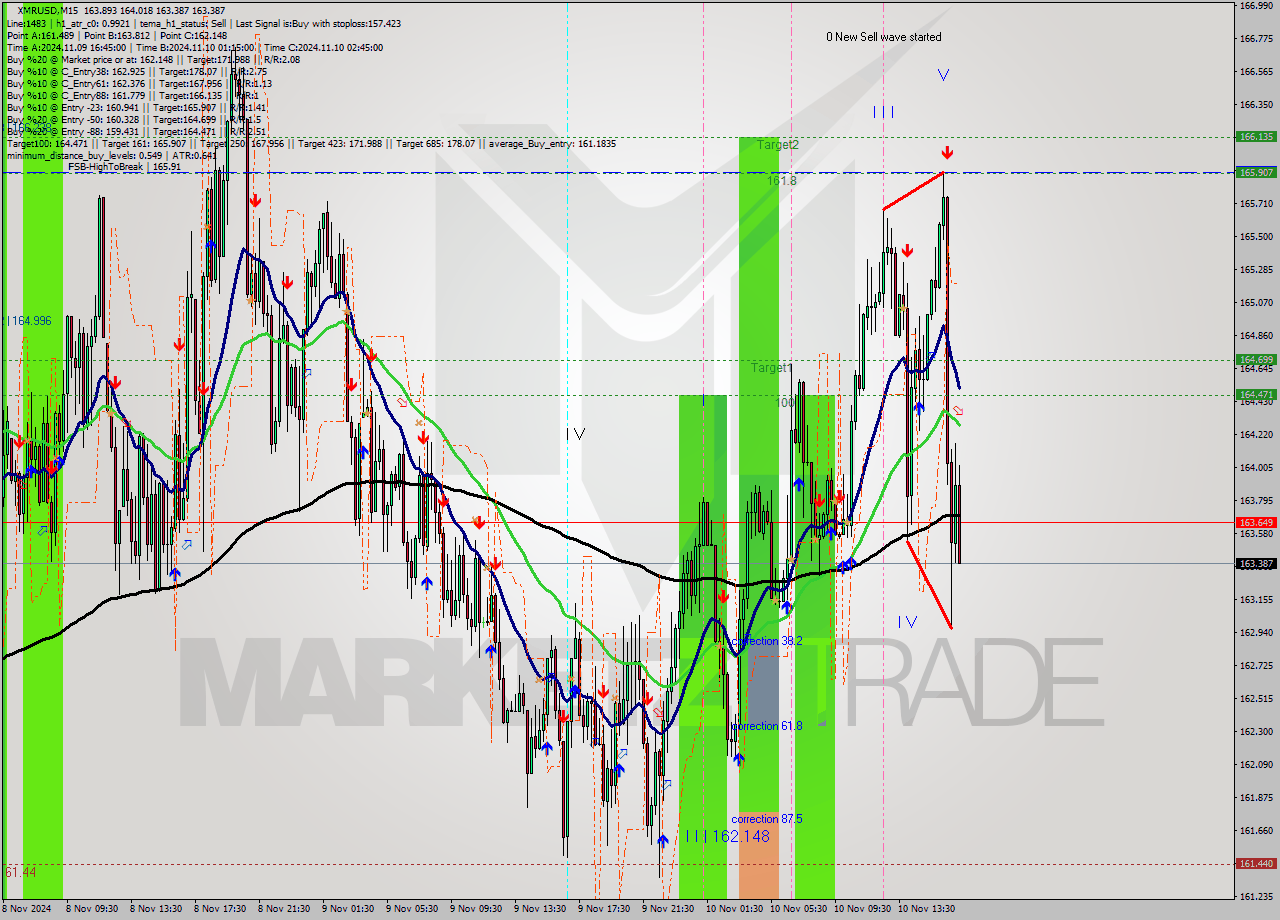Click the green 164.471 price tag

(1256, 395)
